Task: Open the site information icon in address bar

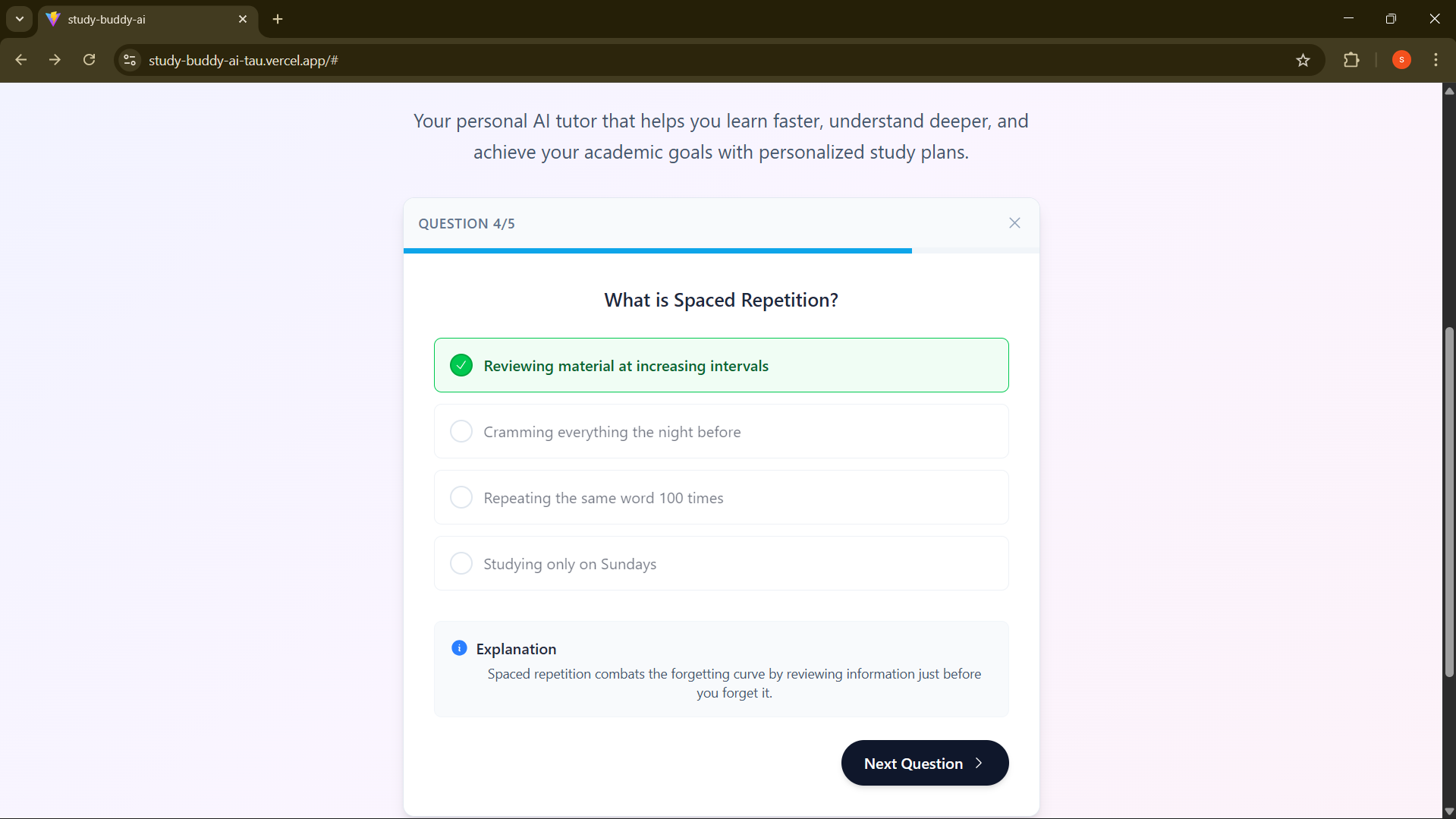Action: pos(130,61)
